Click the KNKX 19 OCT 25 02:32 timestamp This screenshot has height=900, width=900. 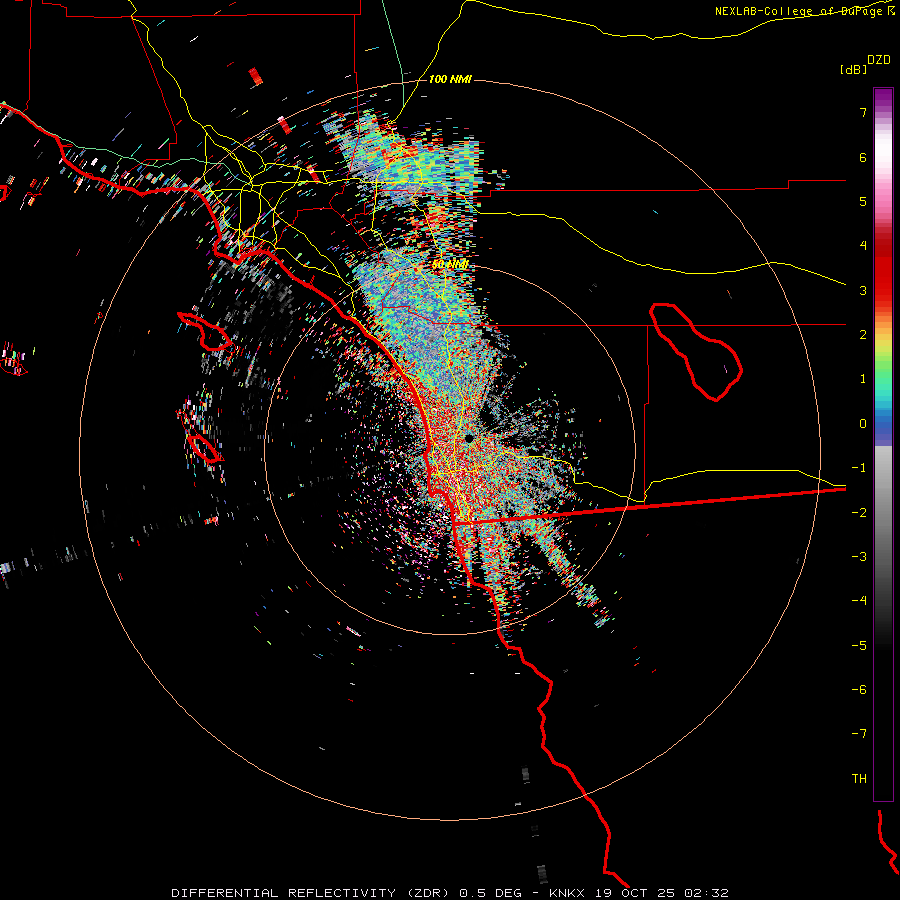pos(639,893)
